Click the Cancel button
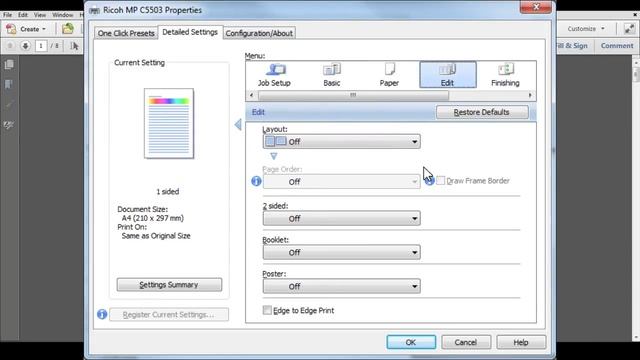640x360 pixels. click(x=466, y=342)
